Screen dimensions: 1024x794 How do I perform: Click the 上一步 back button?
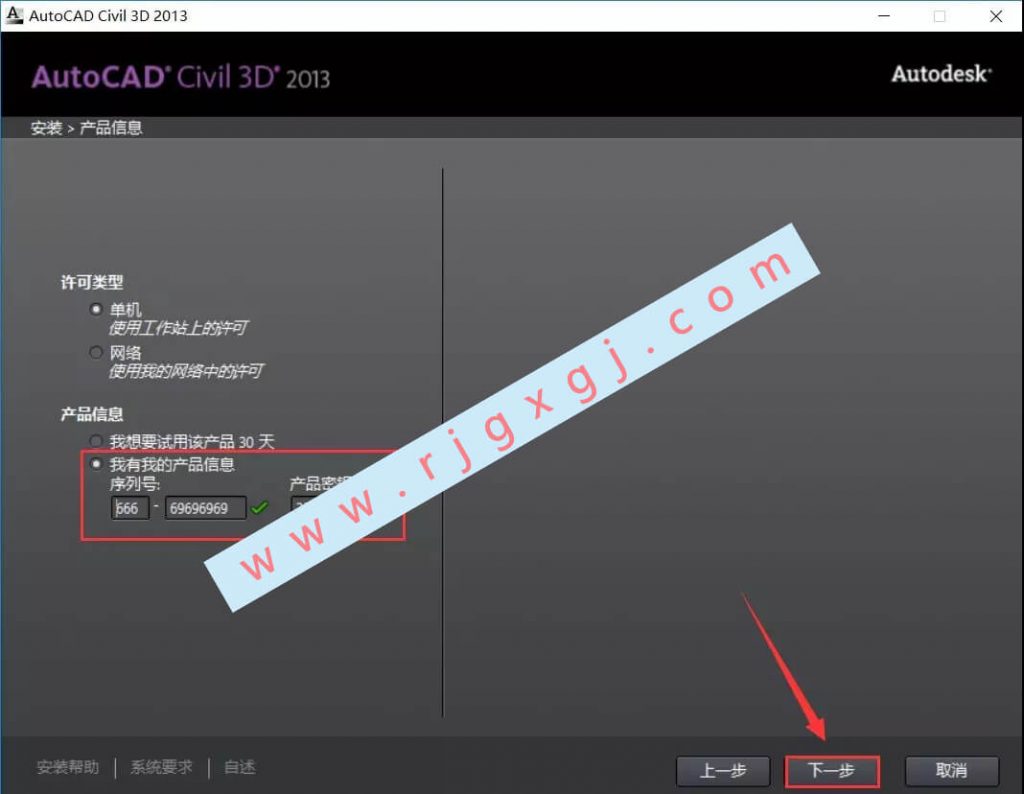(723, 771)
